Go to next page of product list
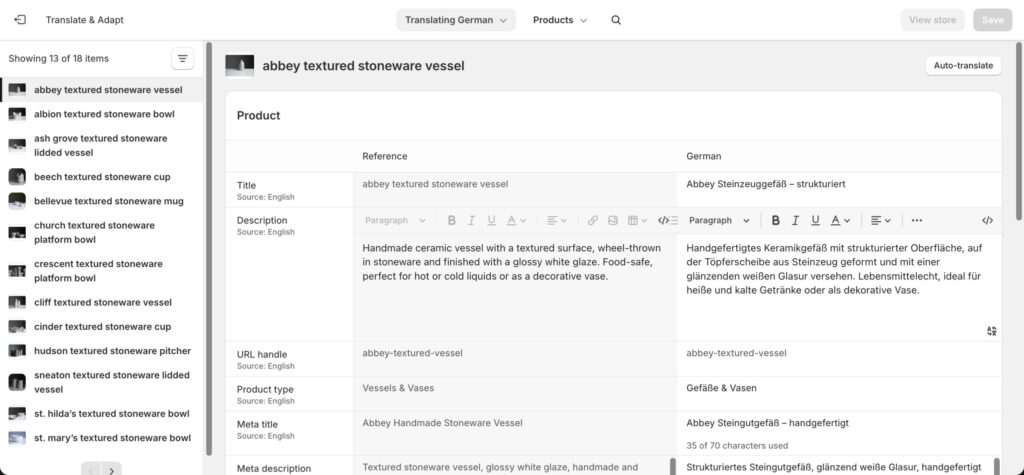Image resolution: width=1024 pixels, height=475 pixels. click(112, 470)
